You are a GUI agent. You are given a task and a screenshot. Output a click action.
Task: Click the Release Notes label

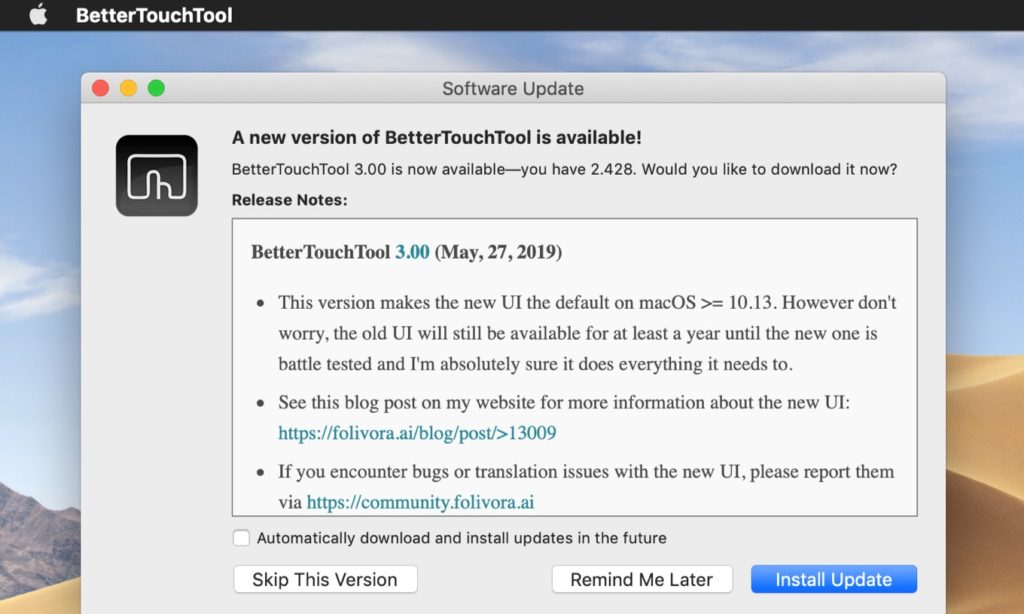click(287, 199)
